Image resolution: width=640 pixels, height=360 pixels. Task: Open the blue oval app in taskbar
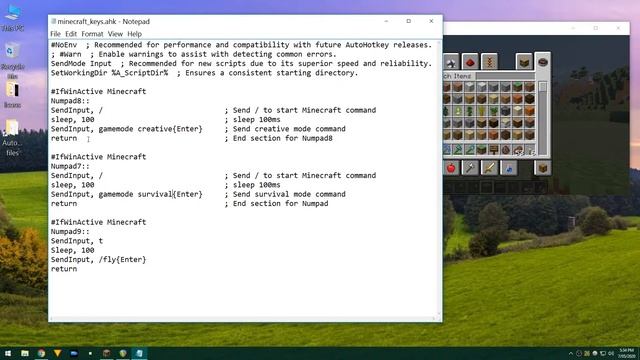coord(74,353)
